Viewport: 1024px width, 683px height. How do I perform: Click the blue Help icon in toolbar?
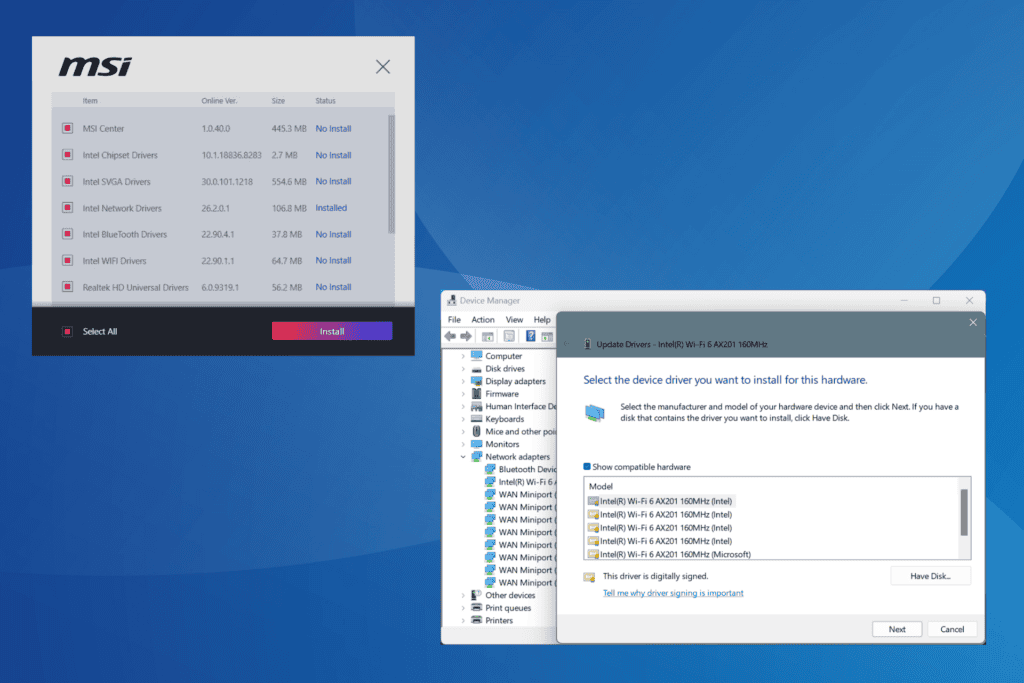[531, 336]
